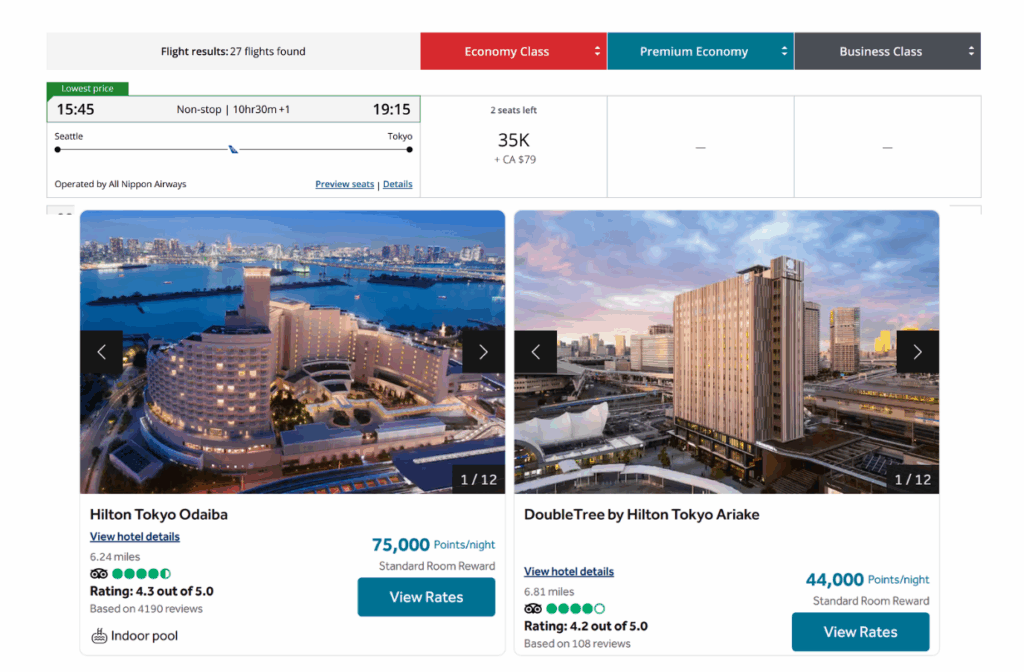Image resolution: width=1024 pixels, height=672 pixels.
Task: Click the TripAdvisor owl icon for Hilton Odaiba
Action: coord(99,574)
